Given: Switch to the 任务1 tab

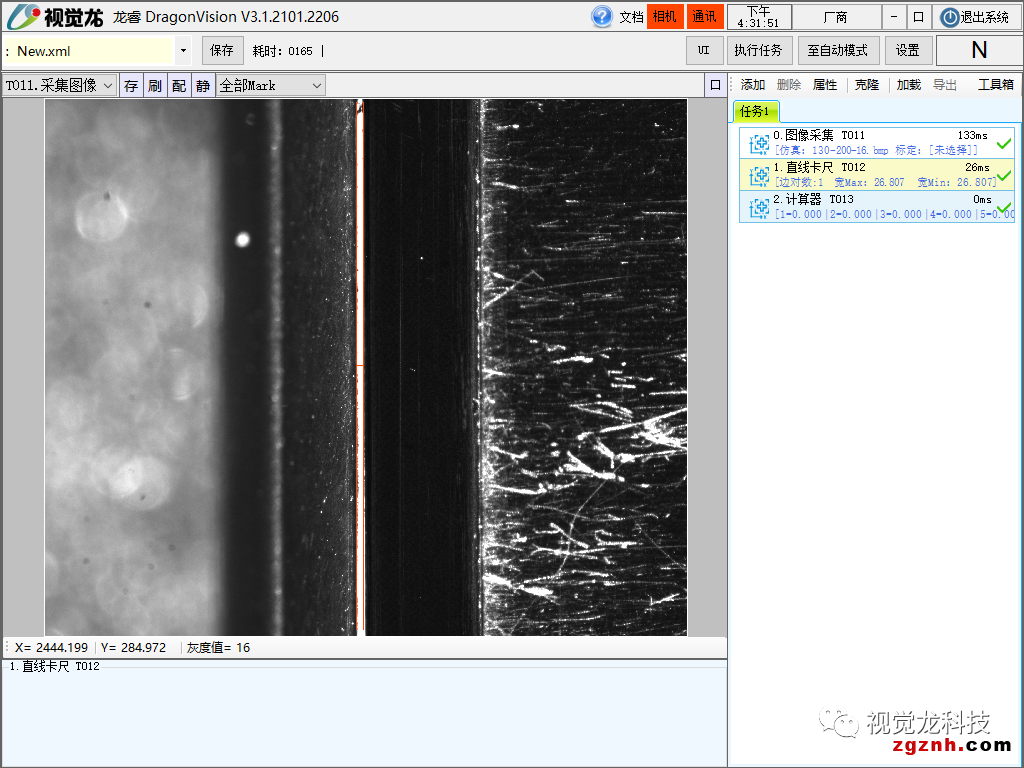Looking at the screenshot, I should 754,111.
